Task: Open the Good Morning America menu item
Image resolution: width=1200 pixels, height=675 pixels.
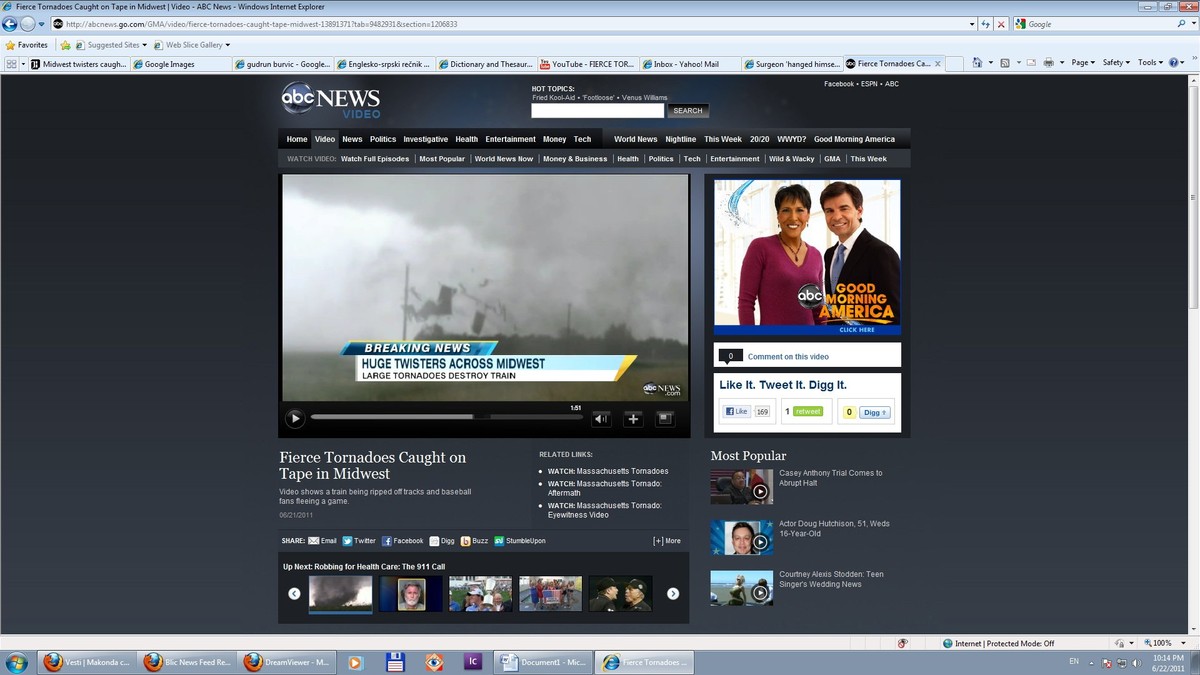Action: click(x=853, y=139)
